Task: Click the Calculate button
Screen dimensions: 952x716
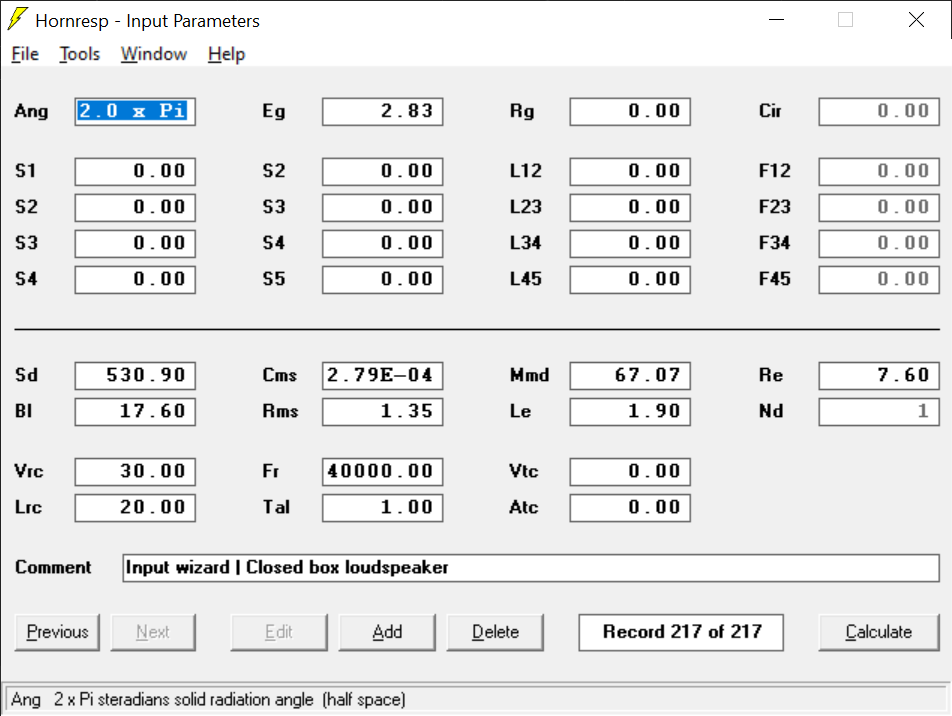Action: point(879,632)
